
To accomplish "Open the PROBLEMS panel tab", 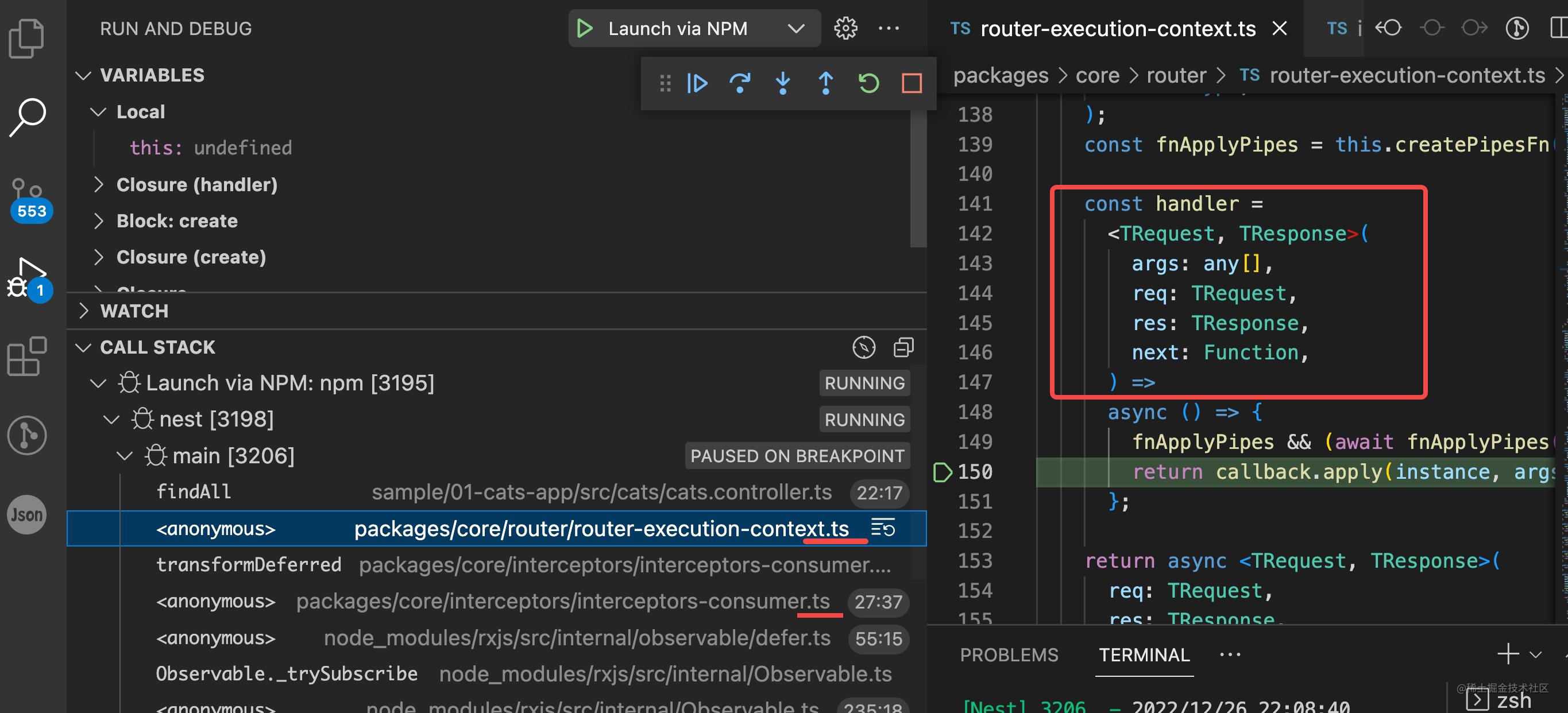I will click(1009, 654).
